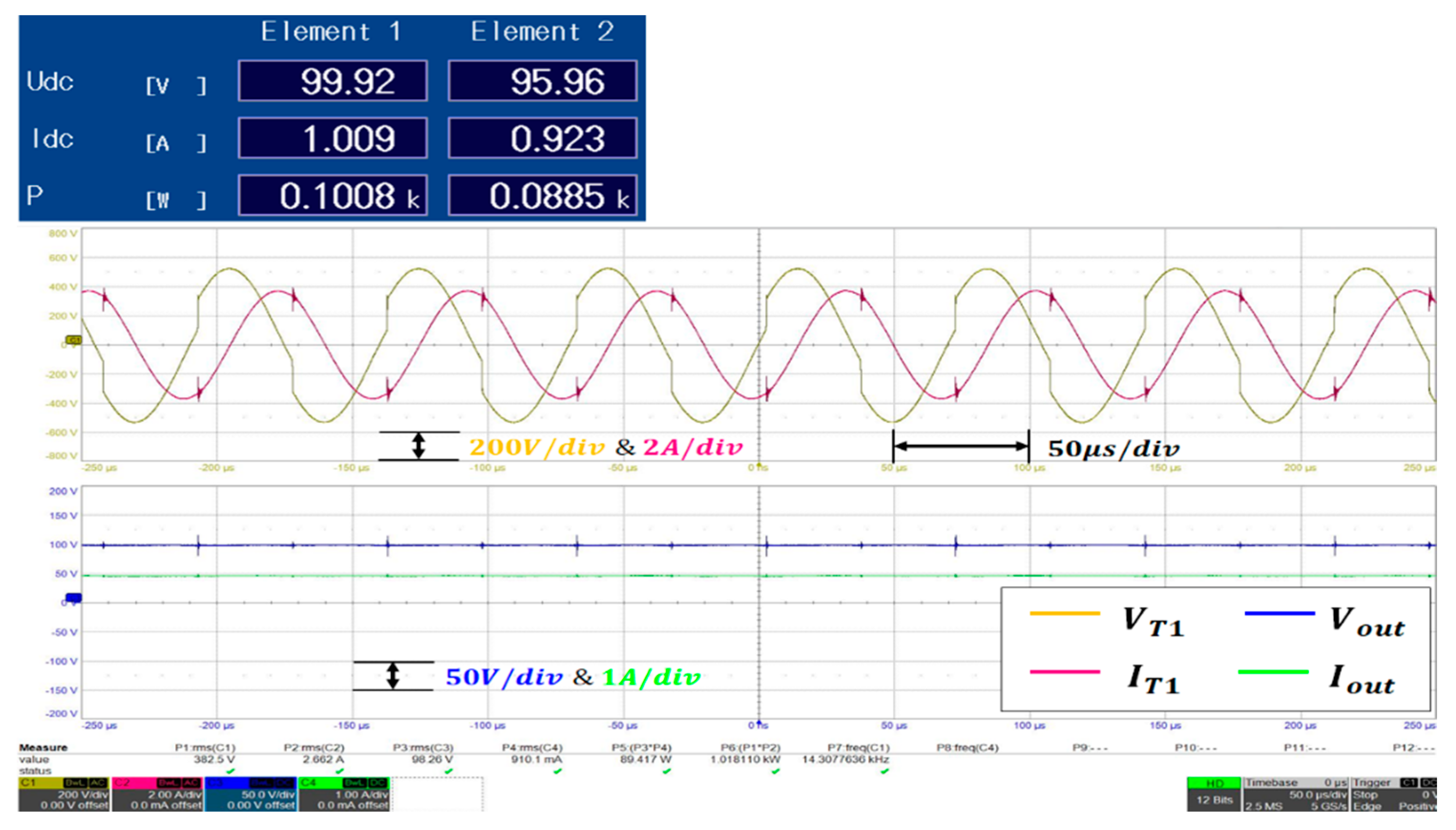Viewport: 1456px width, 830px height.
Task: Click the Measure table label
Action: pyautogui.click(x=43, y=747)
